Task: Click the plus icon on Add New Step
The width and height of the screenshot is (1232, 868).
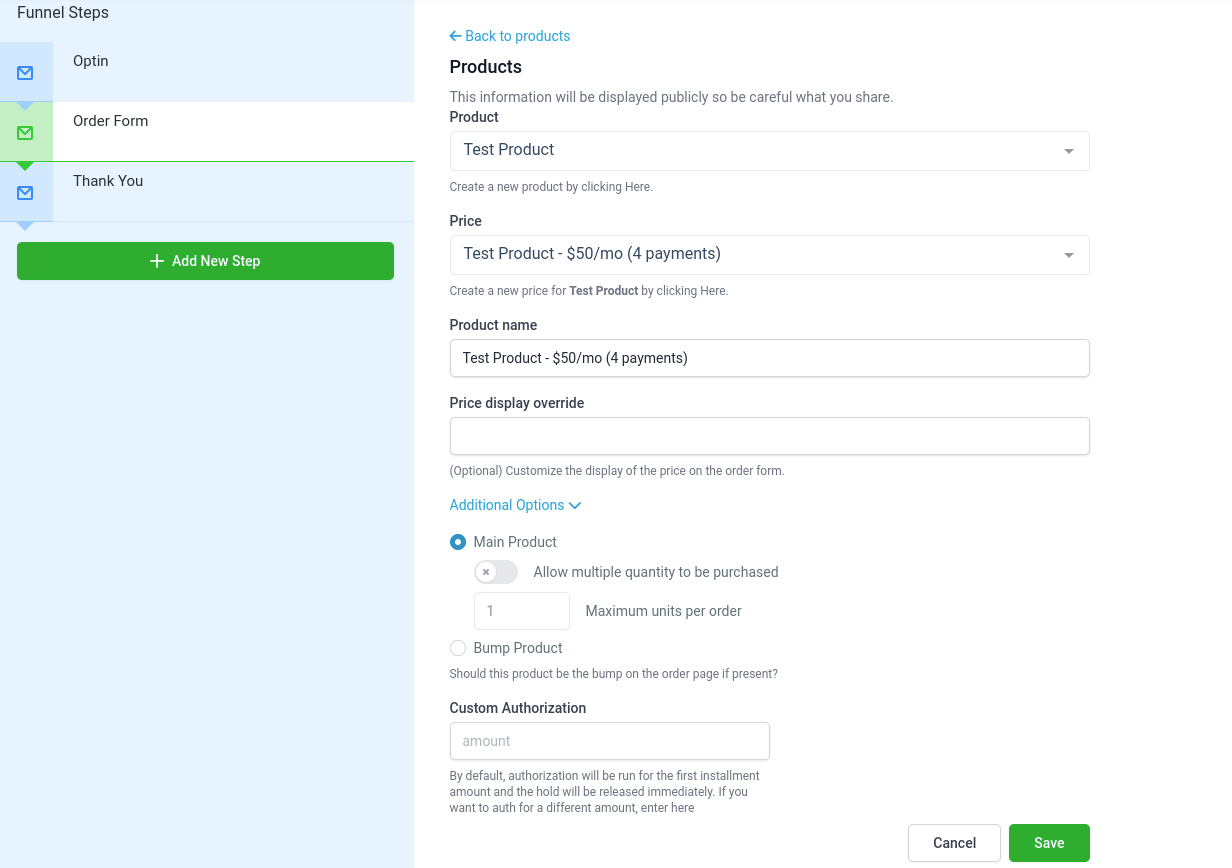Action: tap(156, 261)
